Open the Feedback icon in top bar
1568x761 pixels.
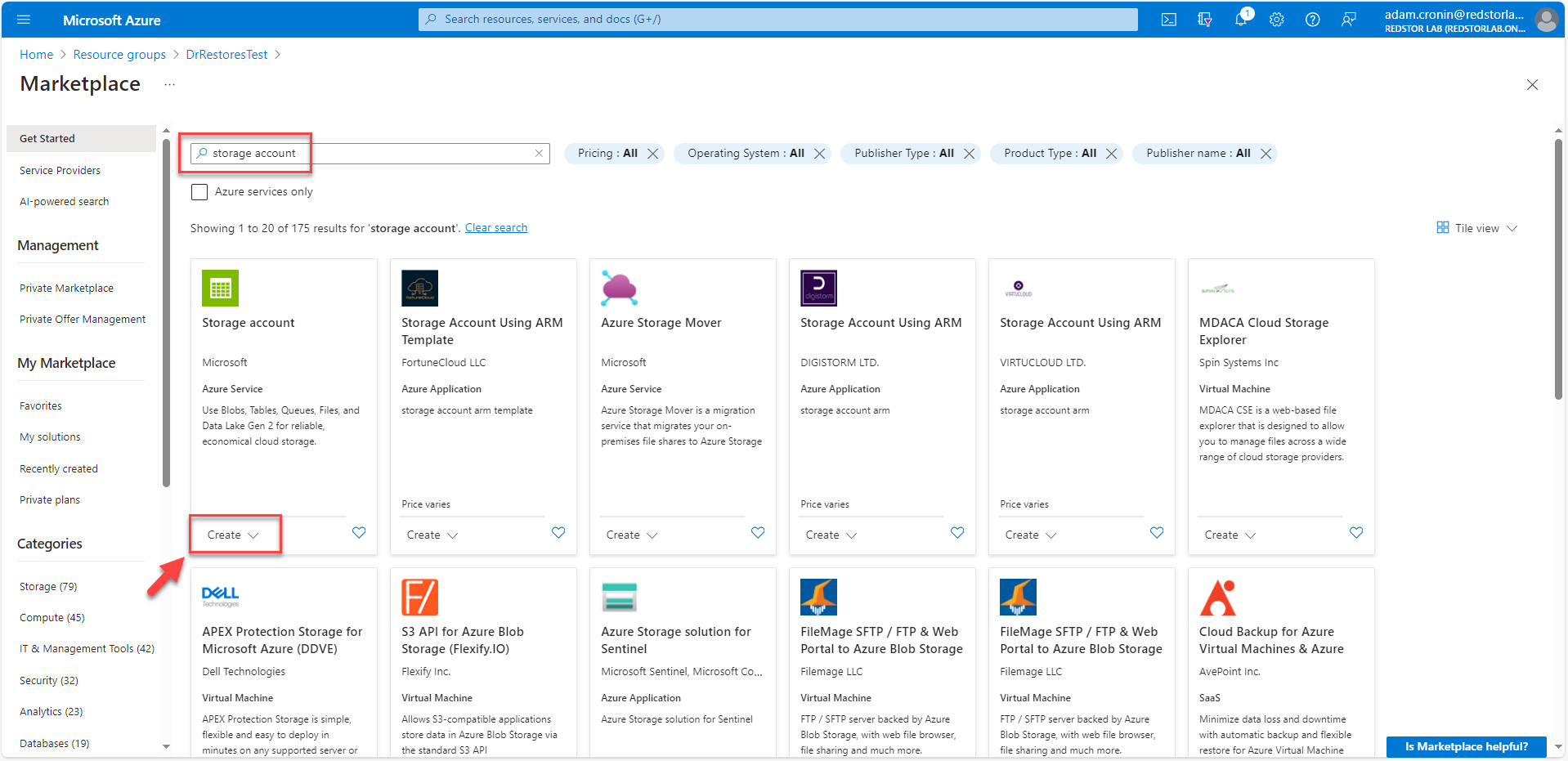[x=1349, y=20]
